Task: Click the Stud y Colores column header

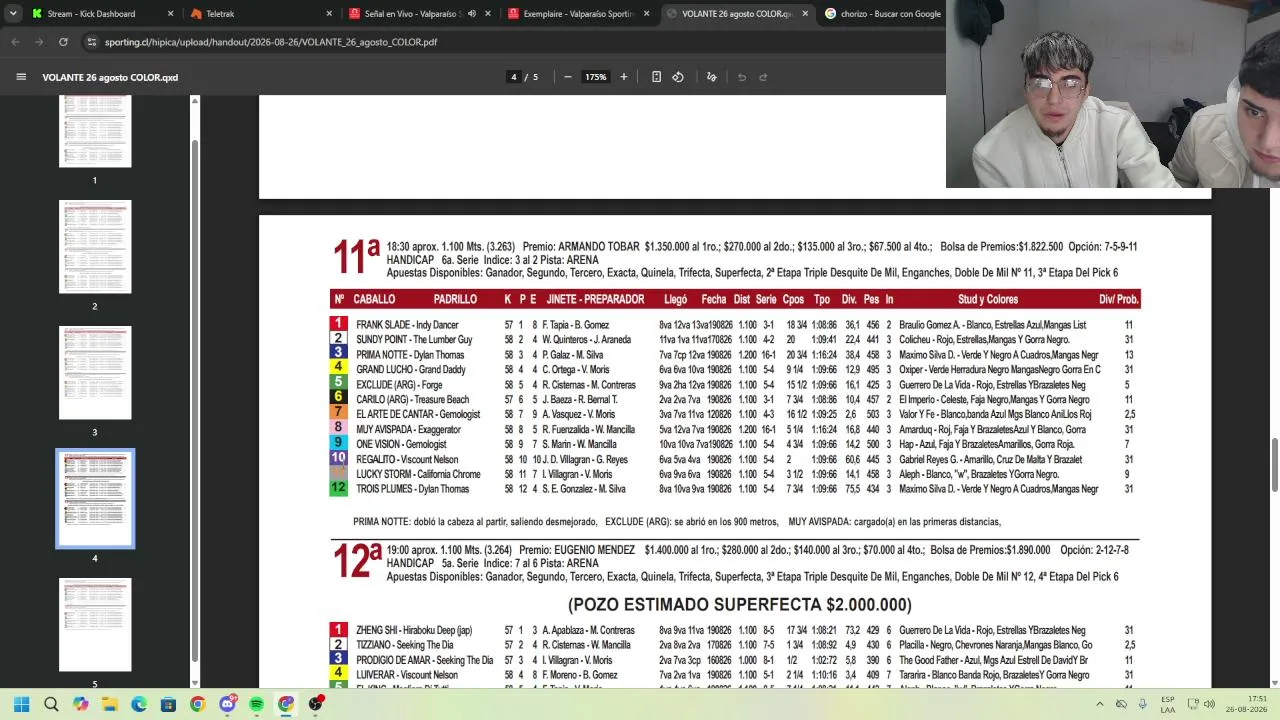Action: [x=988, y=300]
